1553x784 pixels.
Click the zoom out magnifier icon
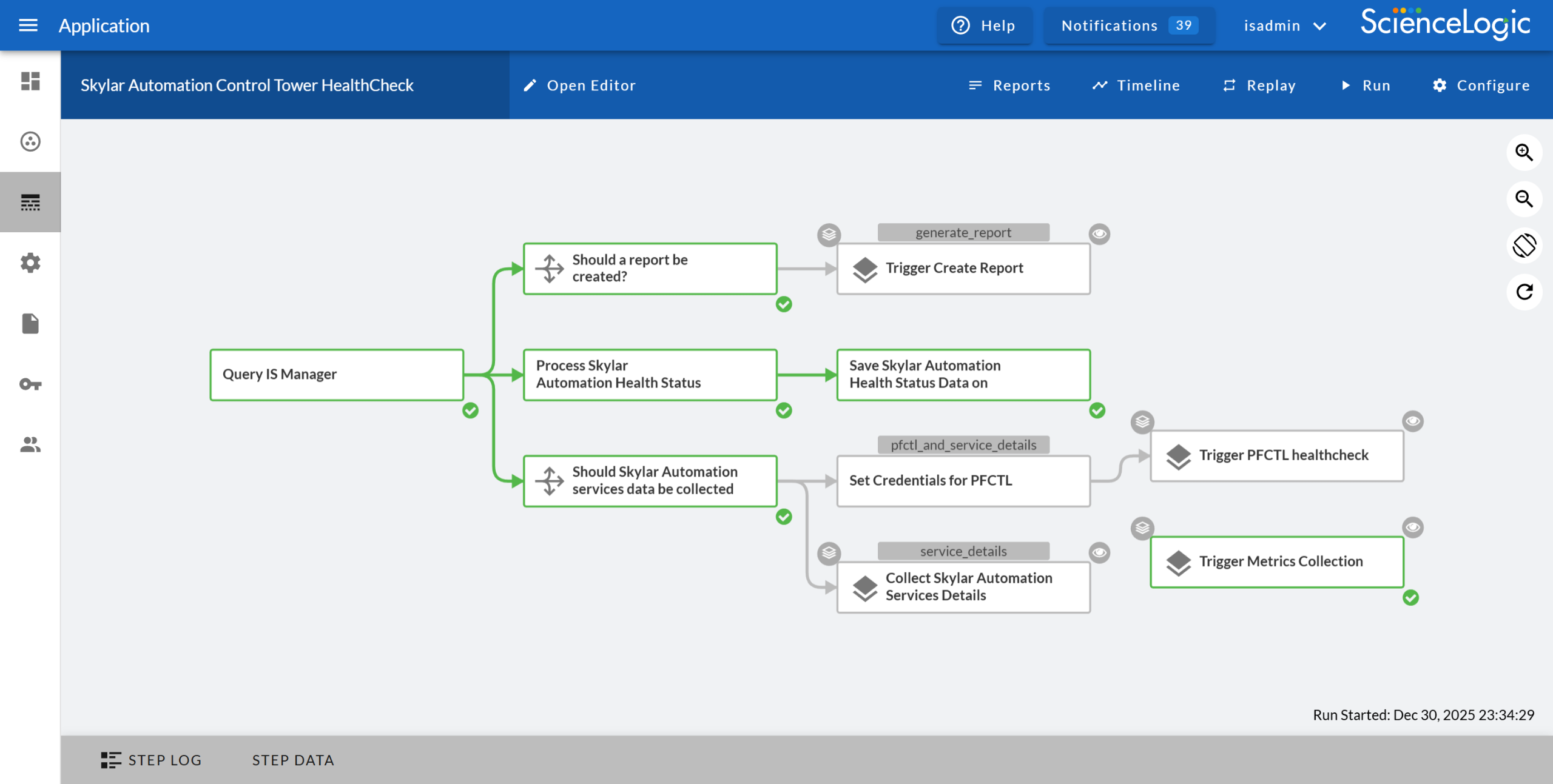[x=1524, y=199]
